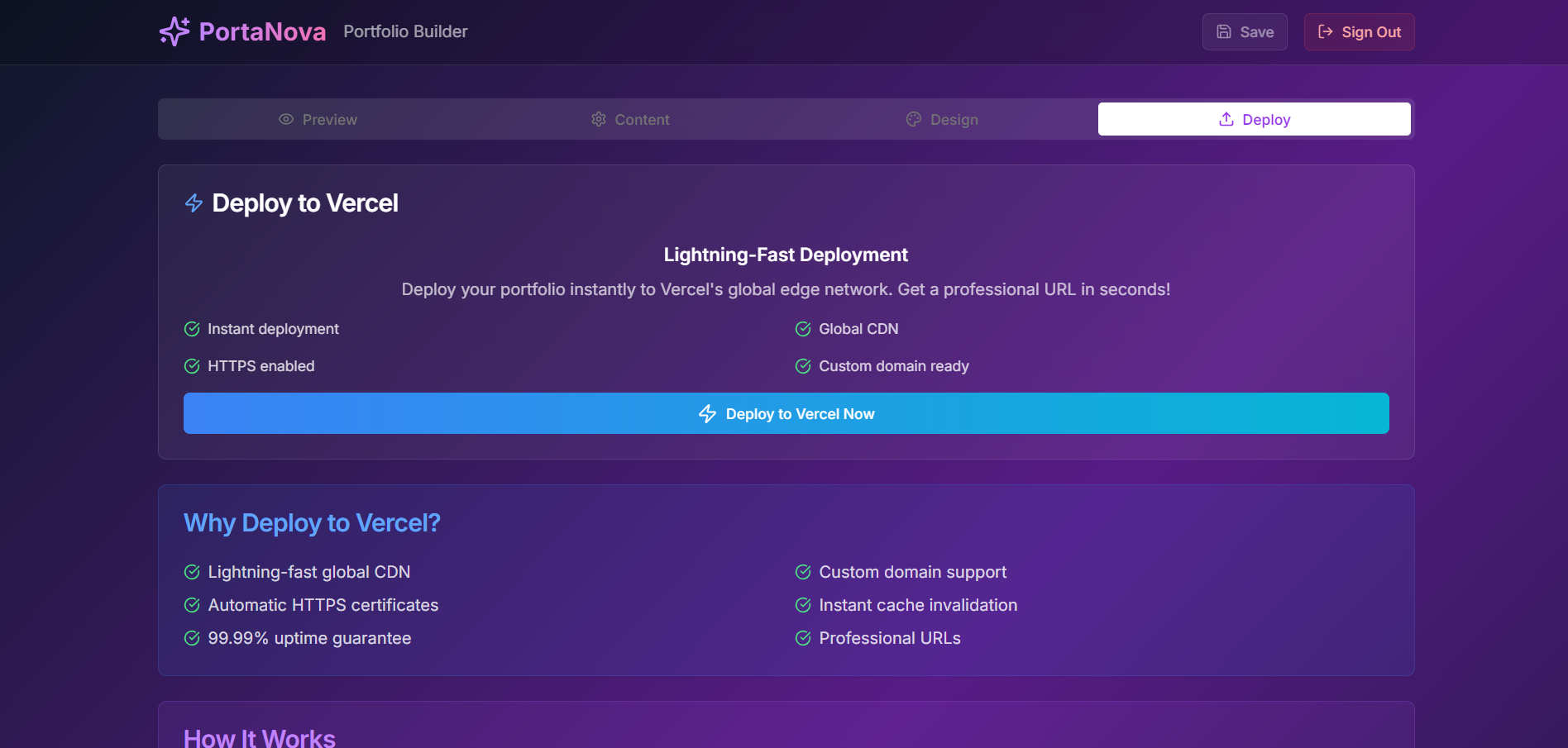Image resolution: width=1568 pixels, height=748 pixels.
Task: Click the PortaNova sparkle logo icon
Action: pos(174,31)
